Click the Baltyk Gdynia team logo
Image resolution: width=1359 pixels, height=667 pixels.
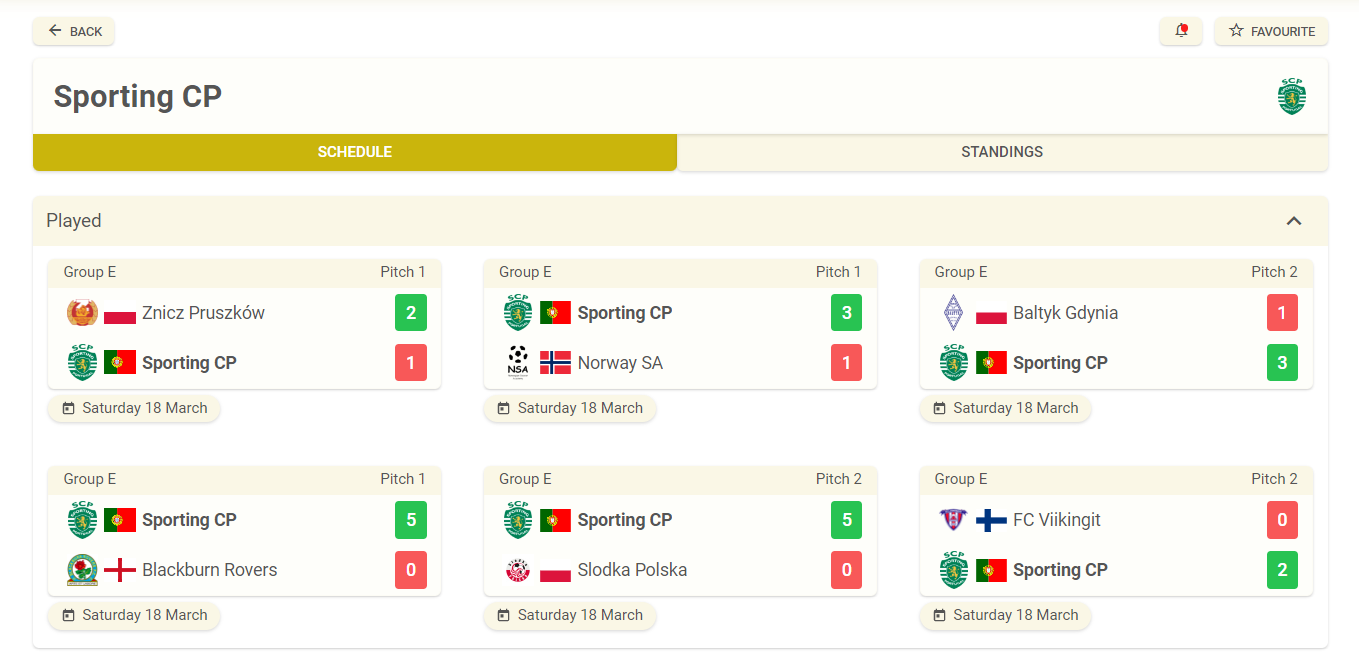click(953, 313)
